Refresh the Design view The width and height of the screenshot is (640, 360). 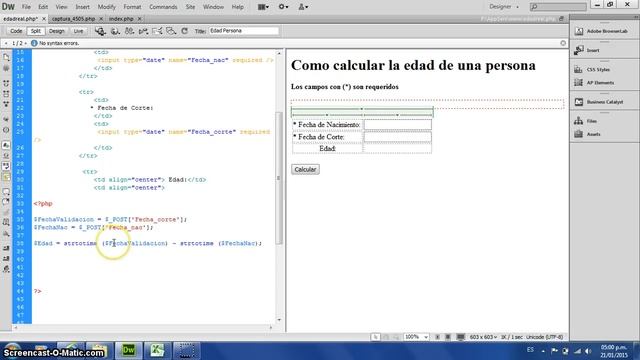point(184,31)
